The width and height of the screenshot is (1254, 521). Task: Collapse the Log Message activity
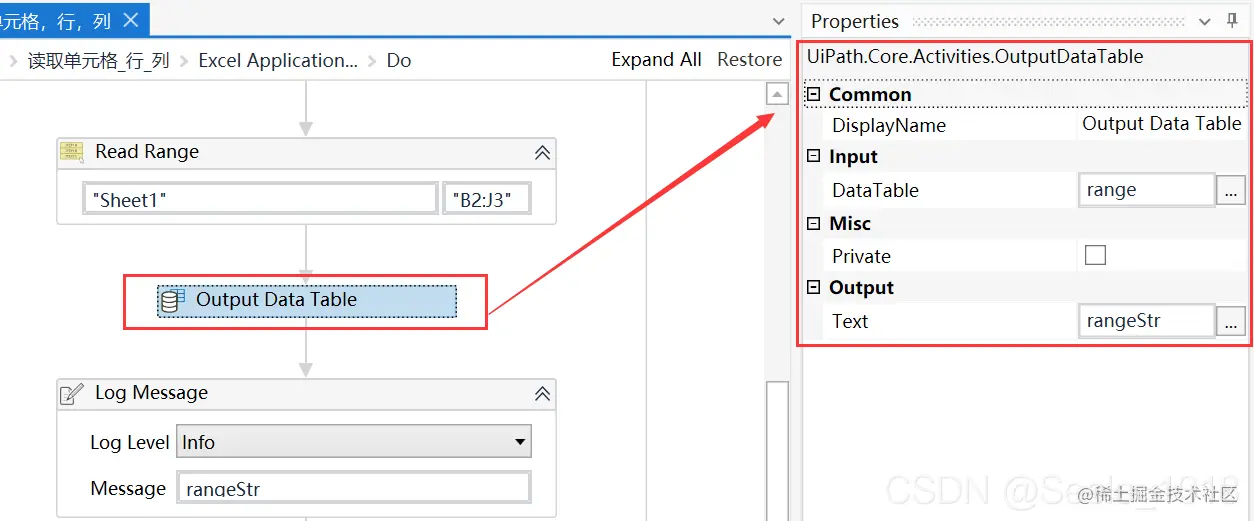(x=542, y=393)
